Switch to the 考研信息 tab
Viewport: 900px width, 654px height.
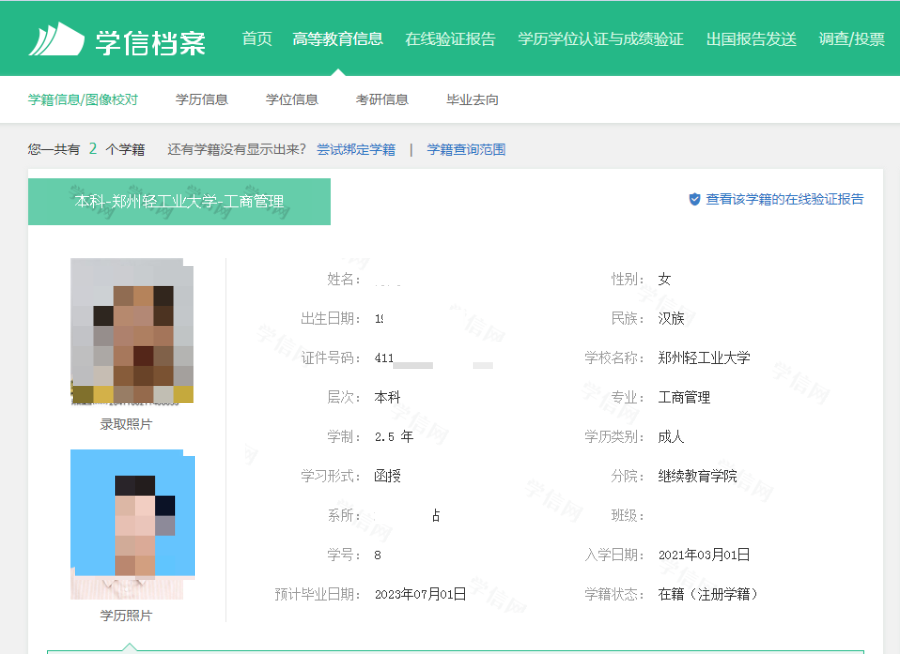(382, 99)
